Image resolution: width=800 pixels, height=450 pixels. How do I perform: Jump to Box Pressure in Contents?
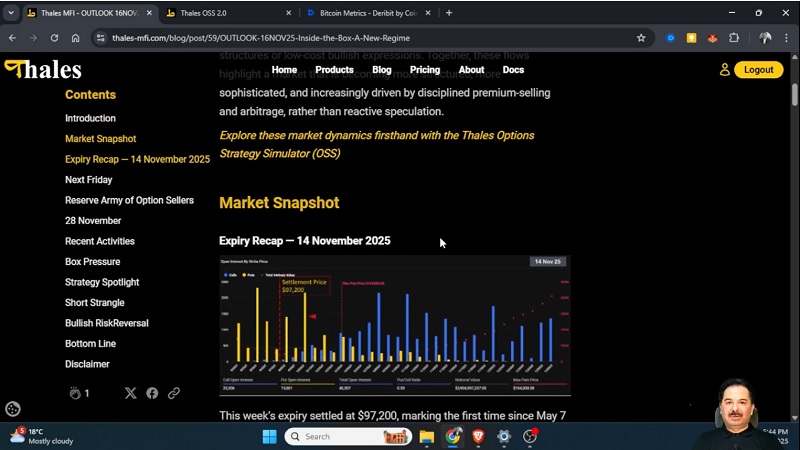tap(92, 262)
